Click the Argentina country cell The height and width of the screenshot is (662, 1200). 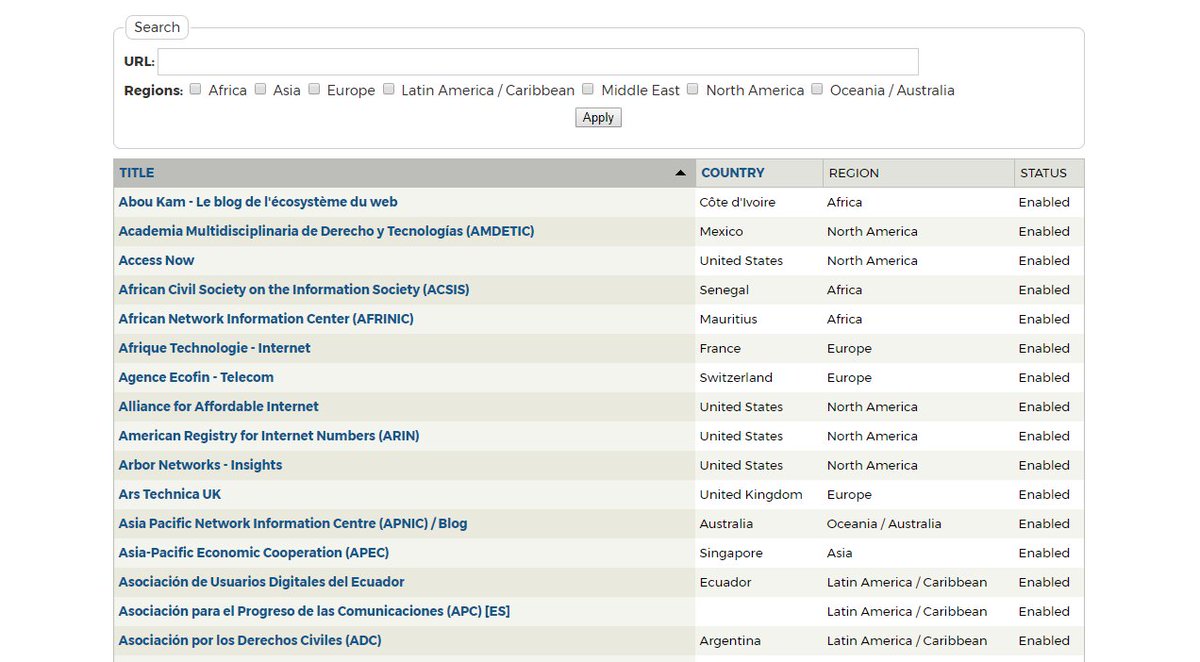[x=730, y=640]
